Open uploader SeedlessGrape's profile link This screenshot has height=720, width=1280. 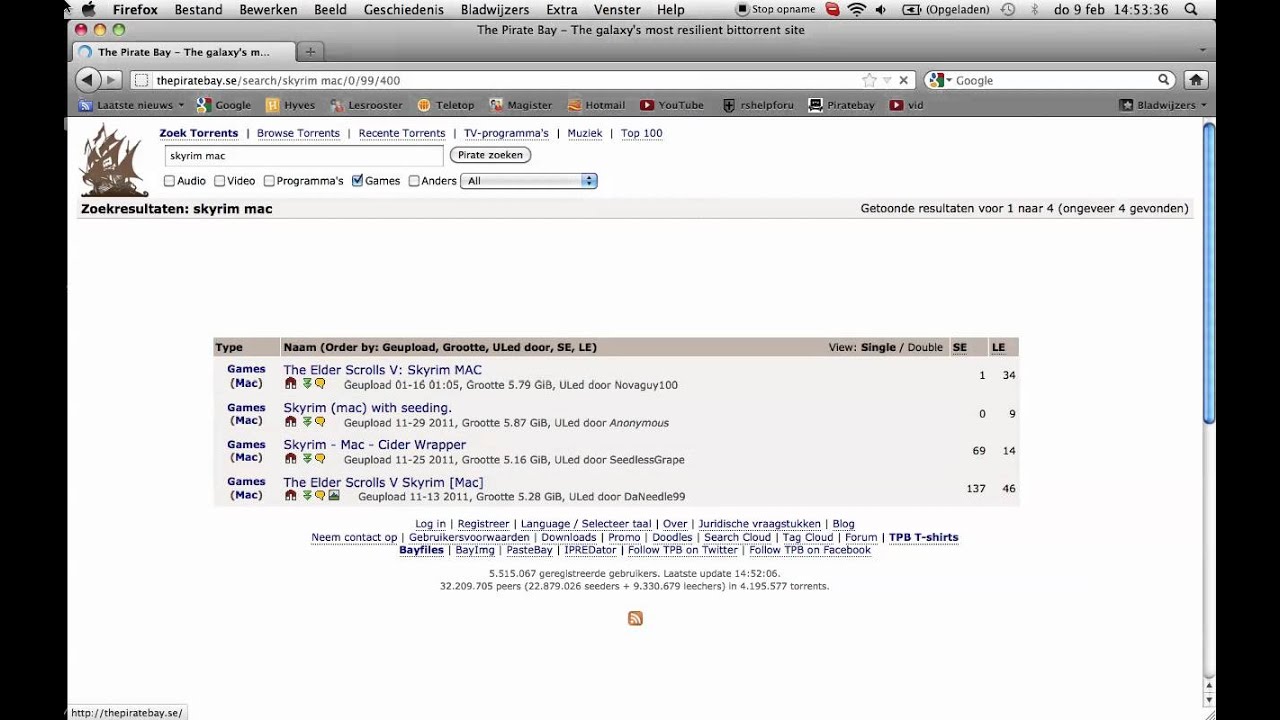[x=647, y=460]
